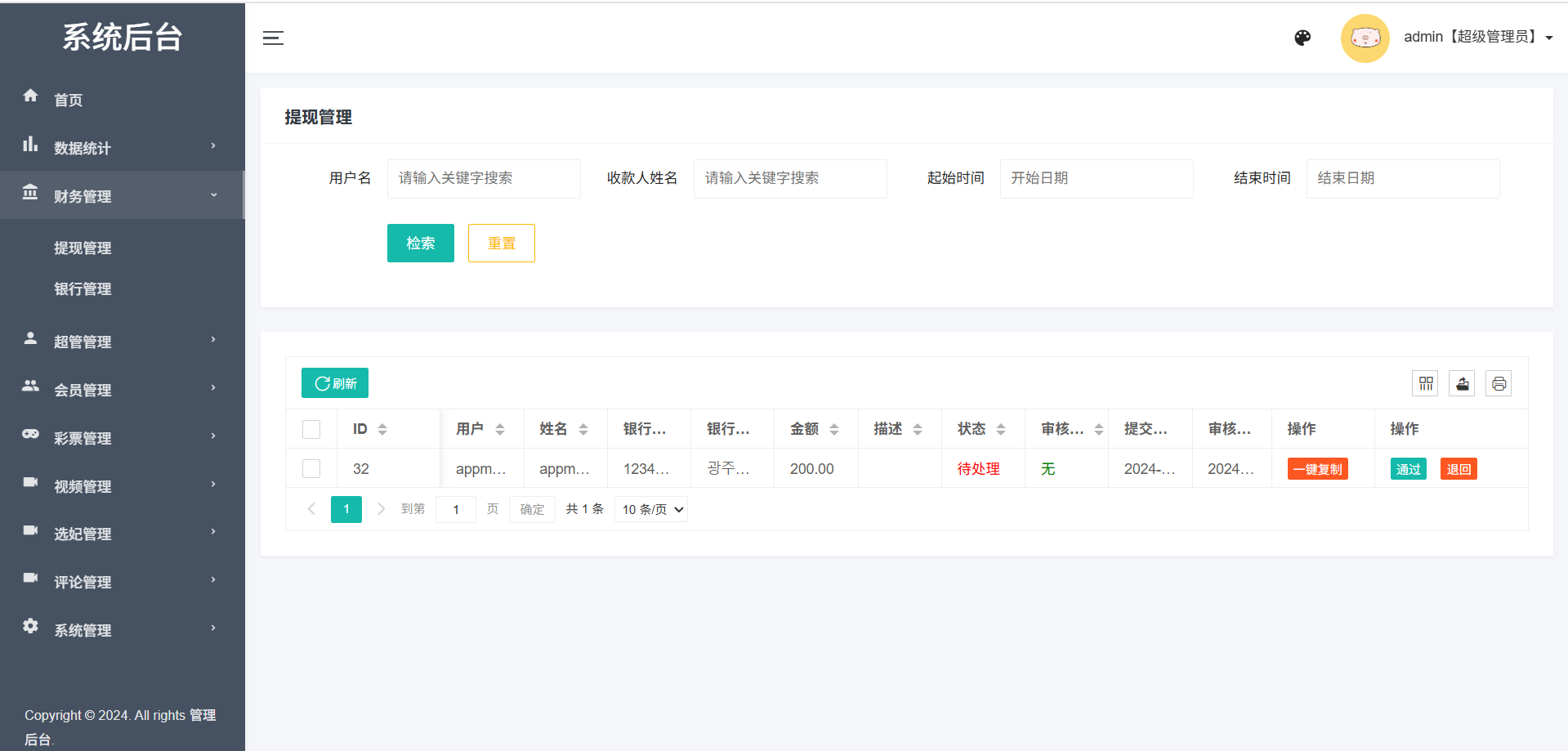Image resolution: width=1568 pixels, height=751 pixels.
Task: Click the 通过 approve button
Action: click(x=1408, y=469)
